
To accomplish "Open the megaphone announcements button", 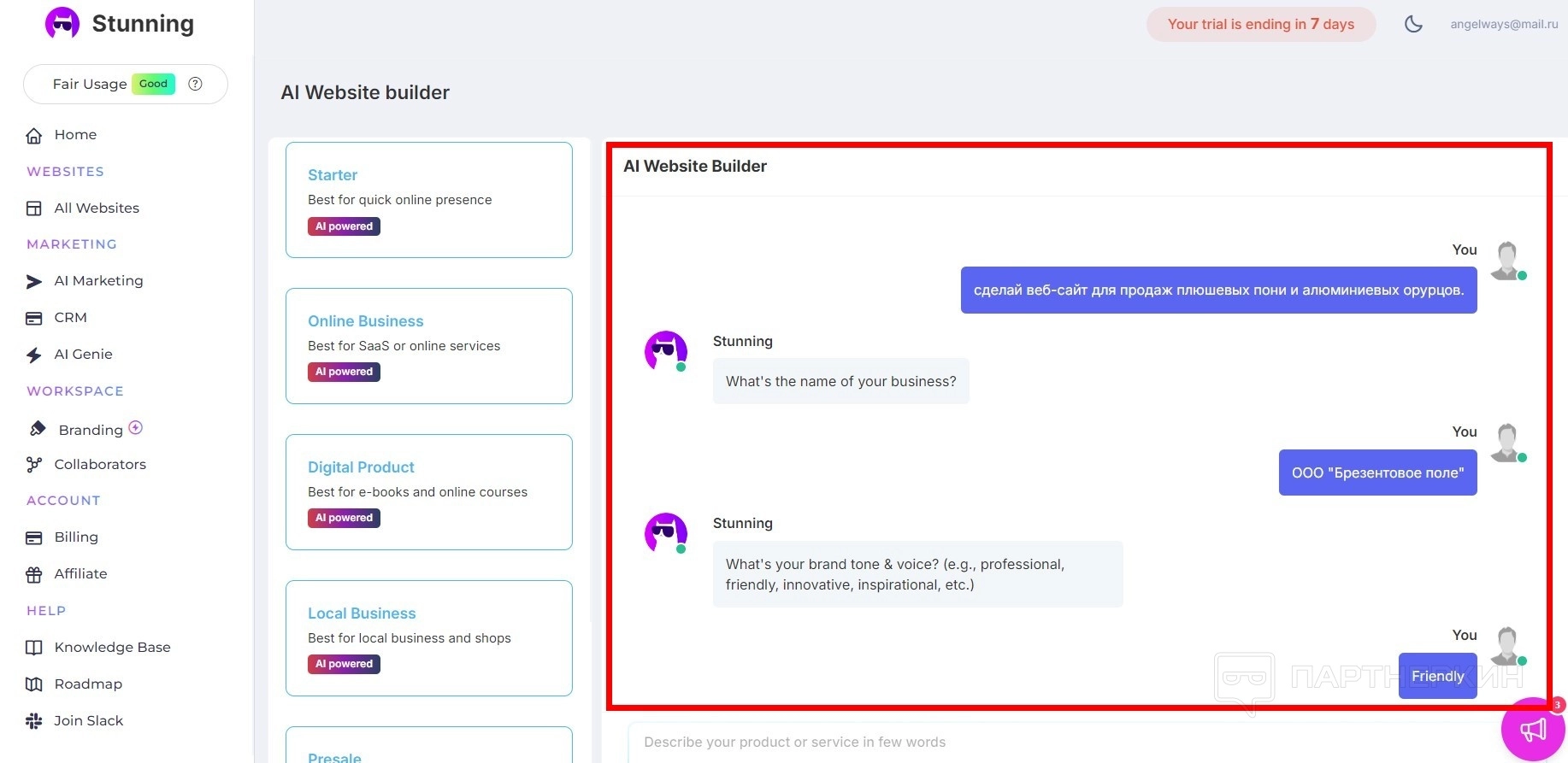I will click(x=1533, y=729).
